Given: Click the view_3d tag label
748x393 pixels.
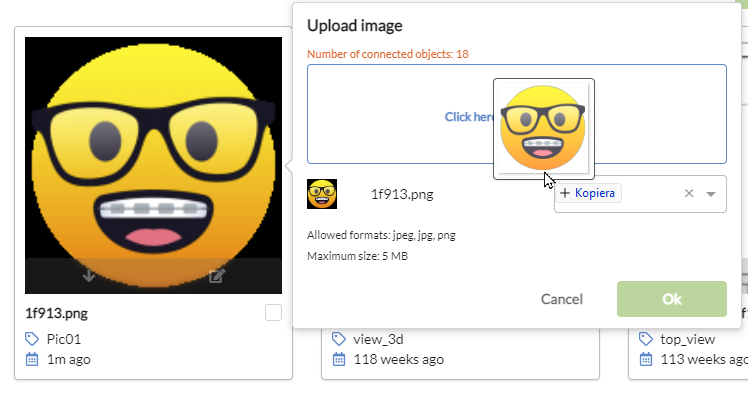Looking at the screenshot, I should (378, 339).
